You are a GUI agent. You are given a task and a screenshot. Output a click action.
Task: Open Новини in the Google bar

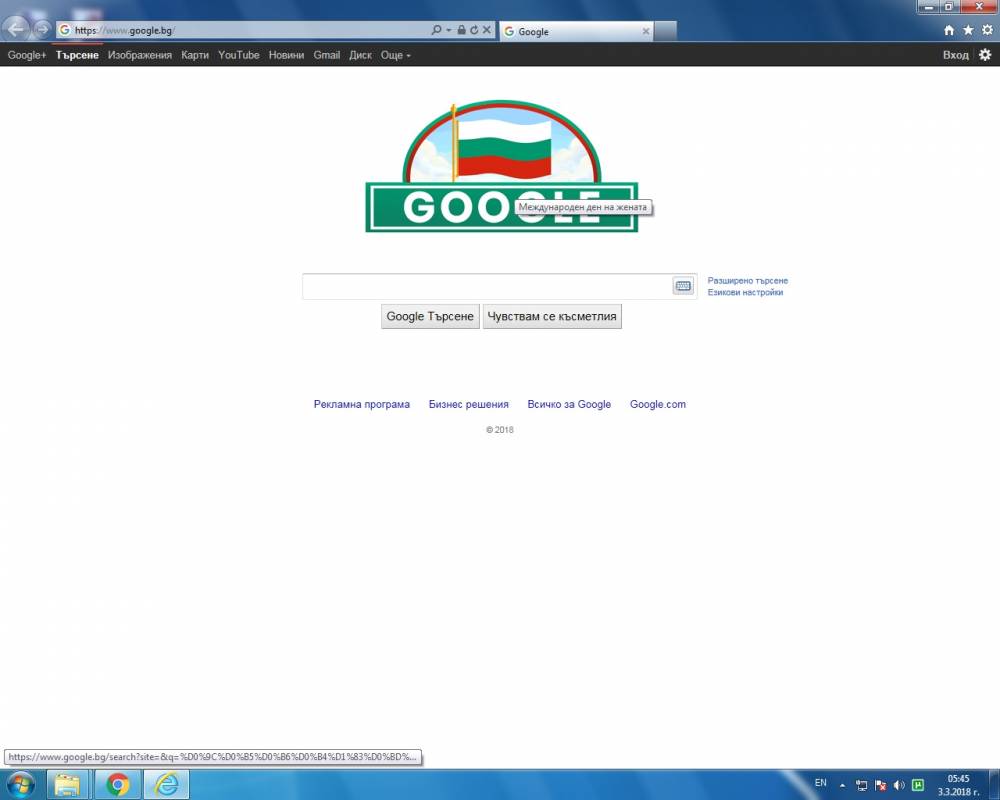(286, 56)
